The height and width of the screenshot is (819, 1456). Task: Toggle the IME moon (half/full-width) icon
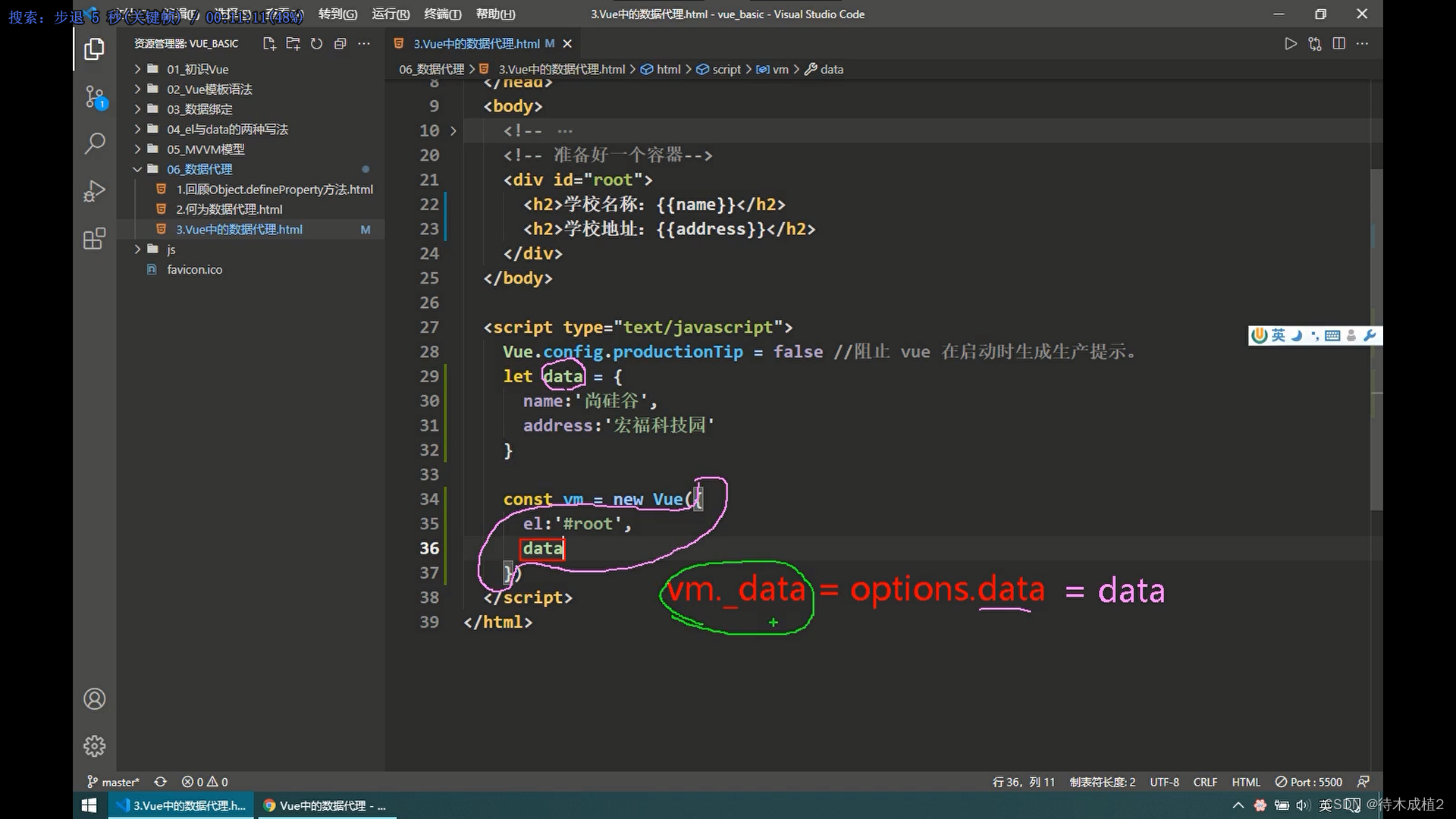(x=1297, y=335)
